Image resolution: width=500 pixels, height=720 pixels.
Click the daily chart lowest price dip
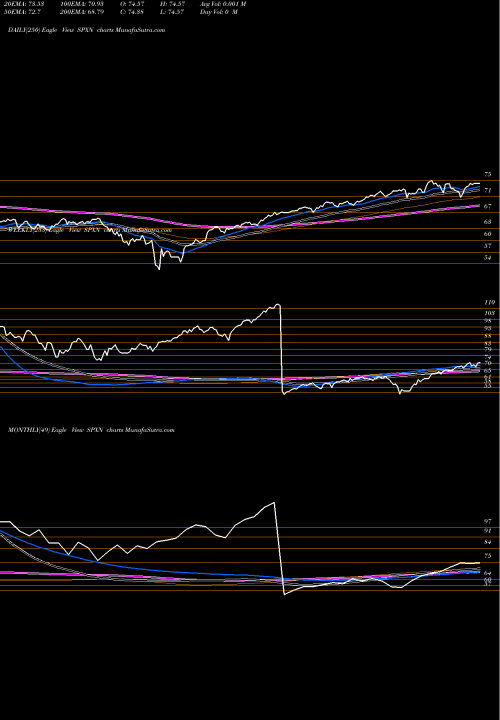159,268
